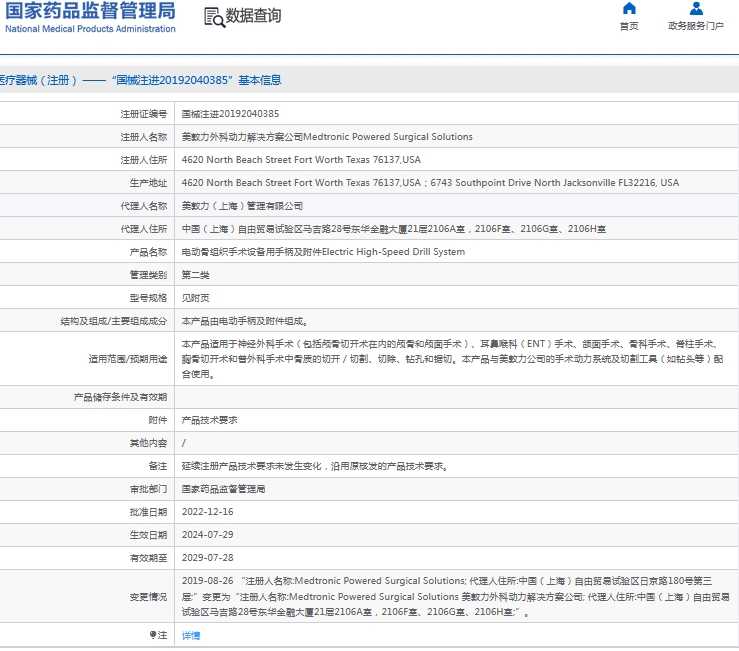
Task: Select expiry date 2029-07-28
Action: 207,558
